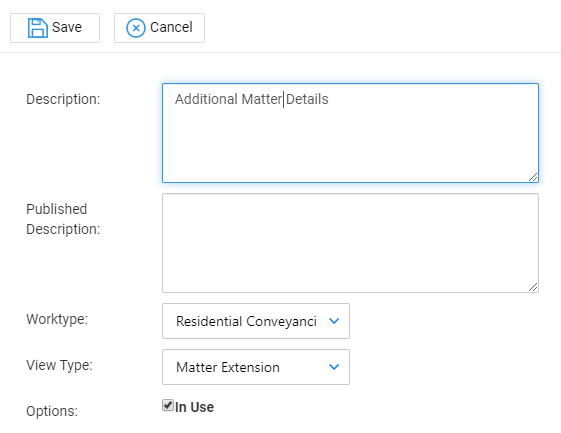Viewport: 561px width, 433px height.
Task: Click the Description box resize grip
Action: 533,177
